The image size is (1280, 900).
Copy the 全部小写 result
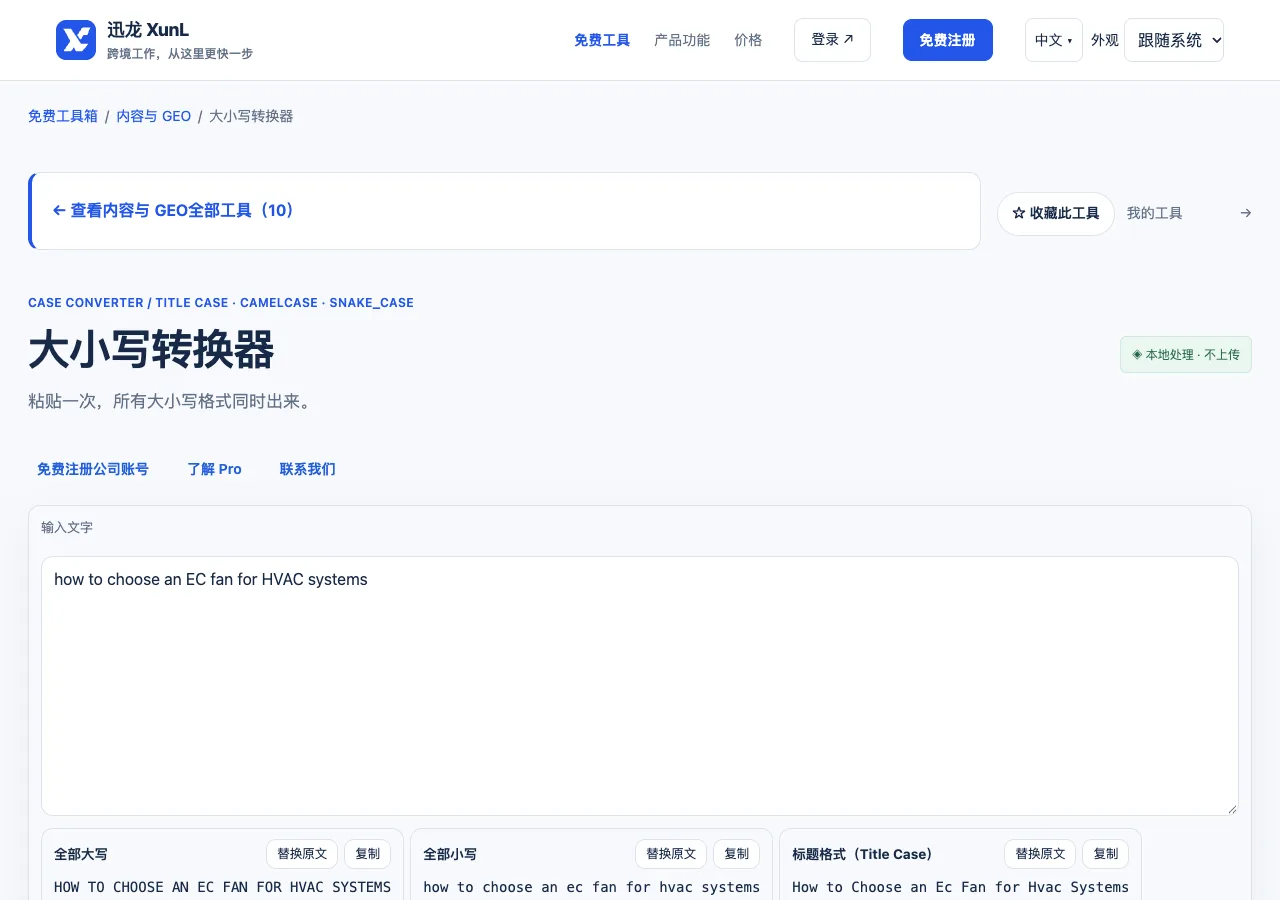737,854
